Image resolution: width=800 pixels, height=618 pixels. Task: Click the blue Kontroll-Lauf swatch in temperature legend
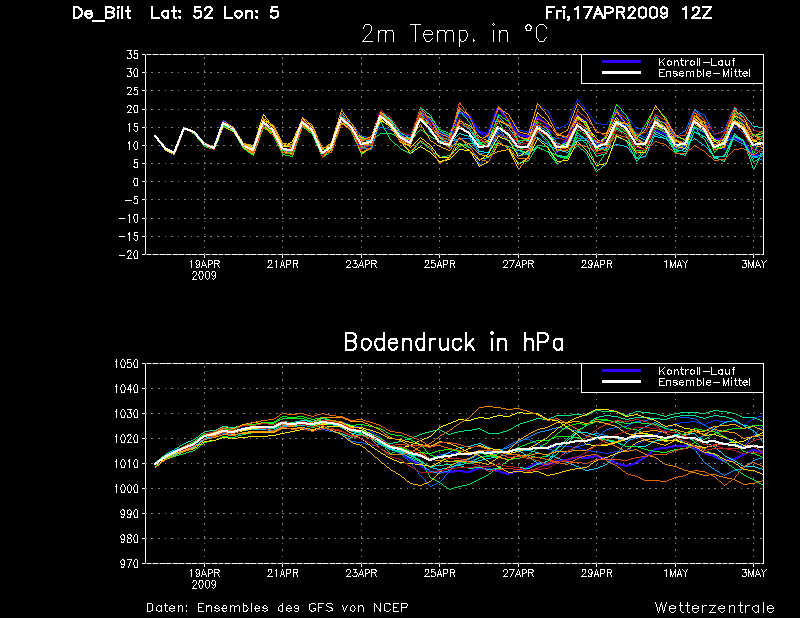tap(621, 62)
